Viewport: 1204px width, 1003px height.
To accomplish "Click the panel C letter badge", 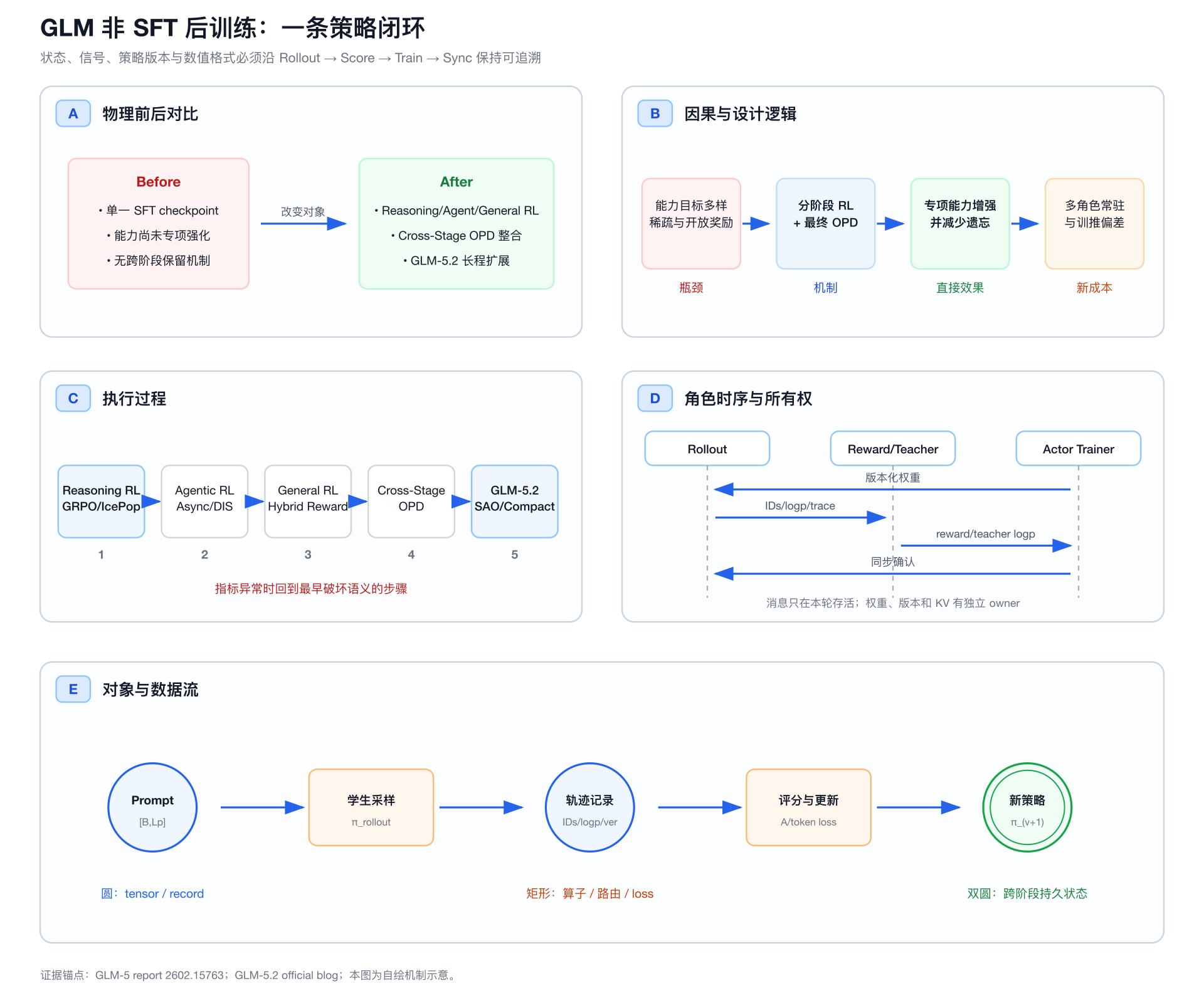I will click(73, 398).
